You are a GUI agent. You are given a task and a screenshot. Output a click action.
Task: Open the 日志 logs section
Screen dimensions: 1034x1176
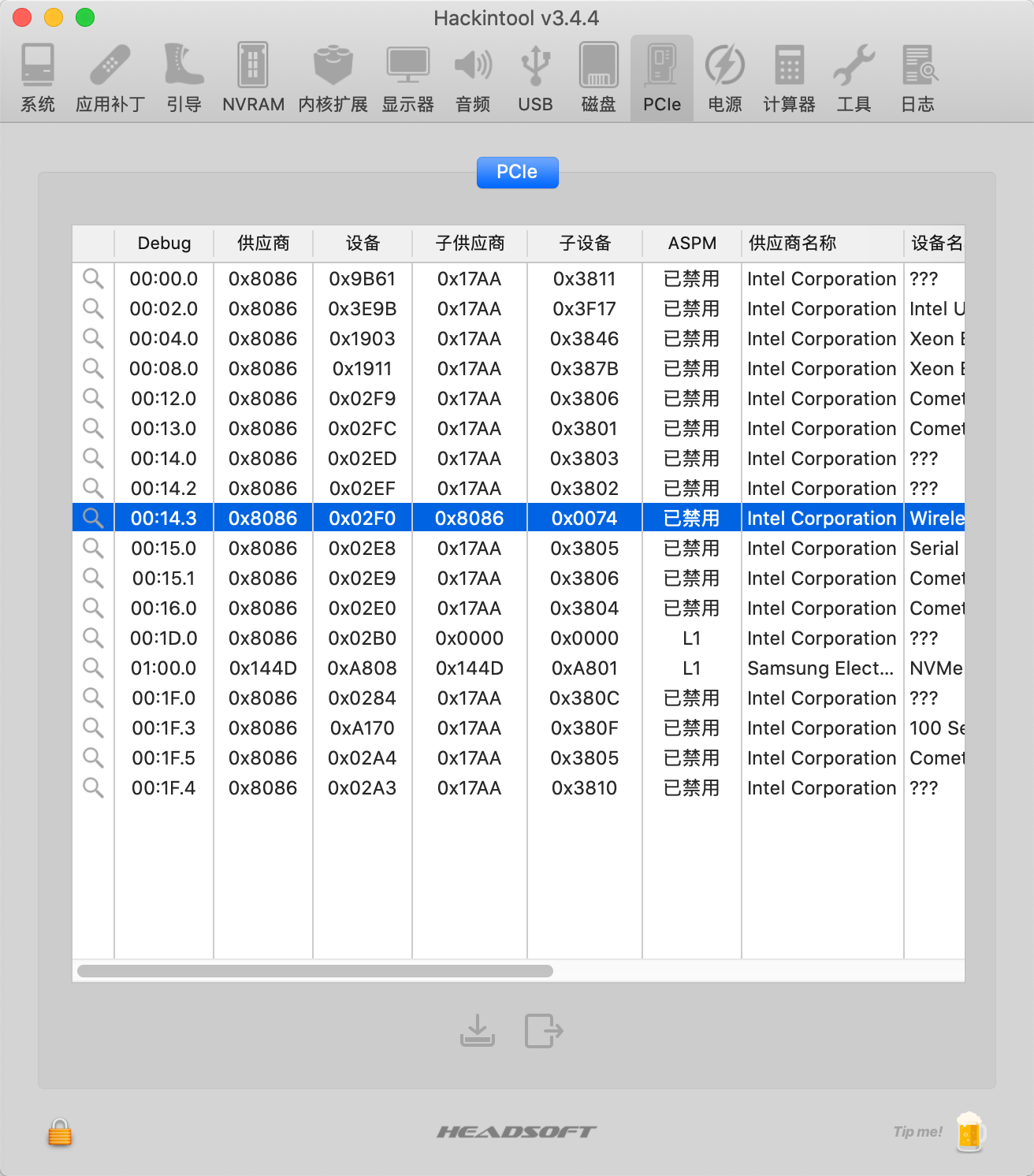click(x=918, y=78)
